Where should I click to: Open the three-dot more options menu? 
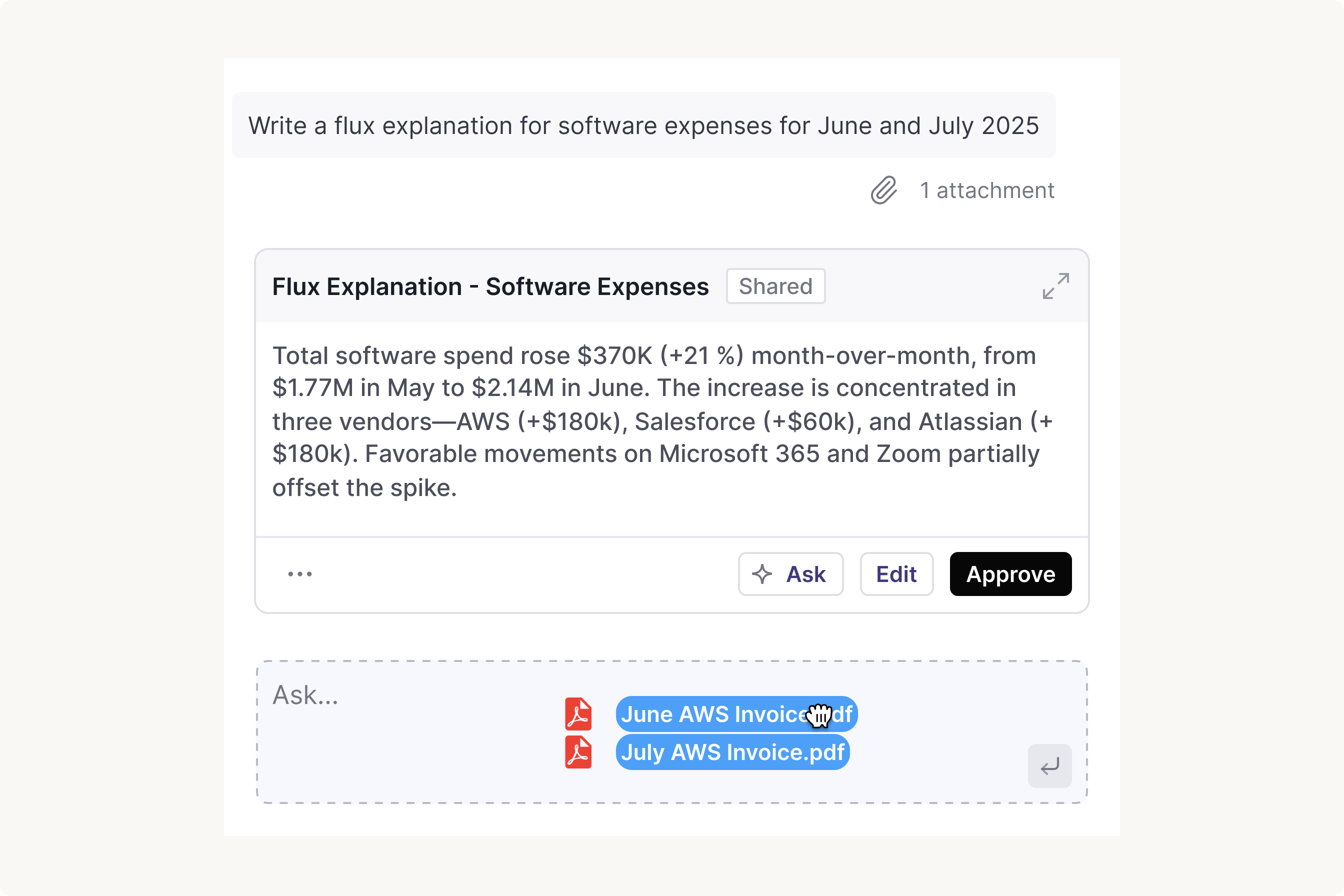(300, 573)
